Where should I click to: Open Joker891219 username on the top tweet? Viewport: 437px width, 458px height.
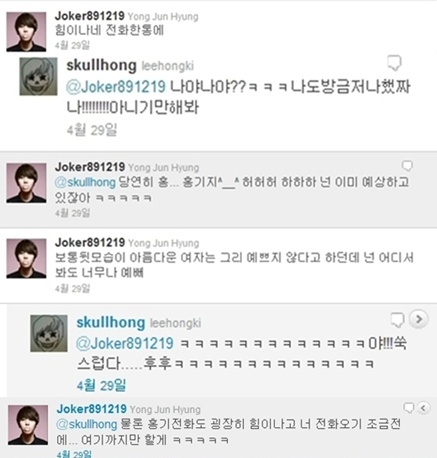(x=90, y=16)
